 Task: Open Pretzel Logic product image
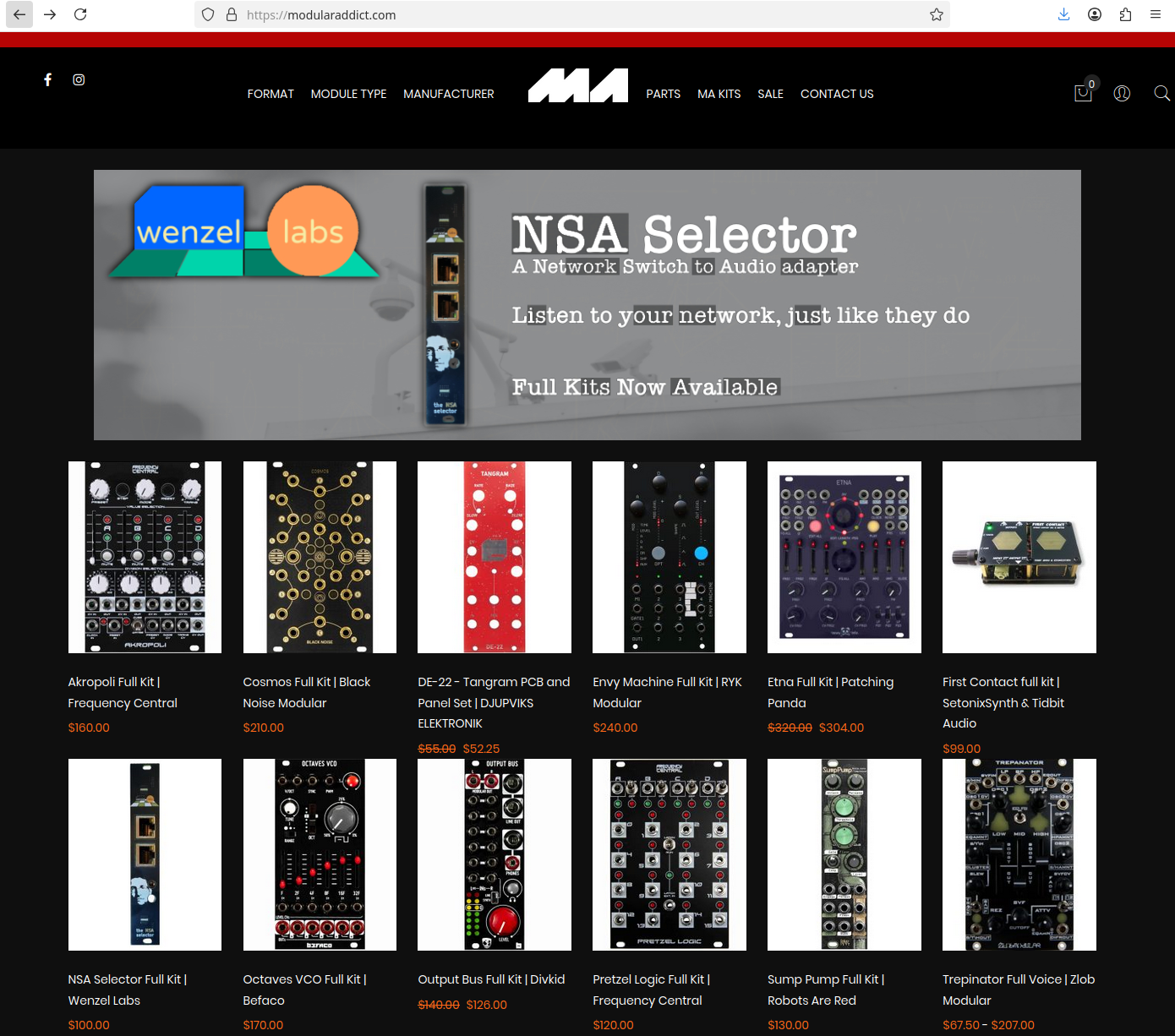(x=669, y=854)
